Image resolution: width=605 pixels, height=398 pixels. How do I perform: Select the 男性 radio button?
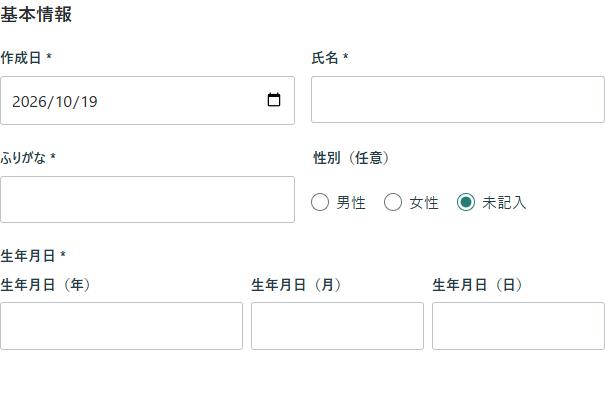(320, 202)
